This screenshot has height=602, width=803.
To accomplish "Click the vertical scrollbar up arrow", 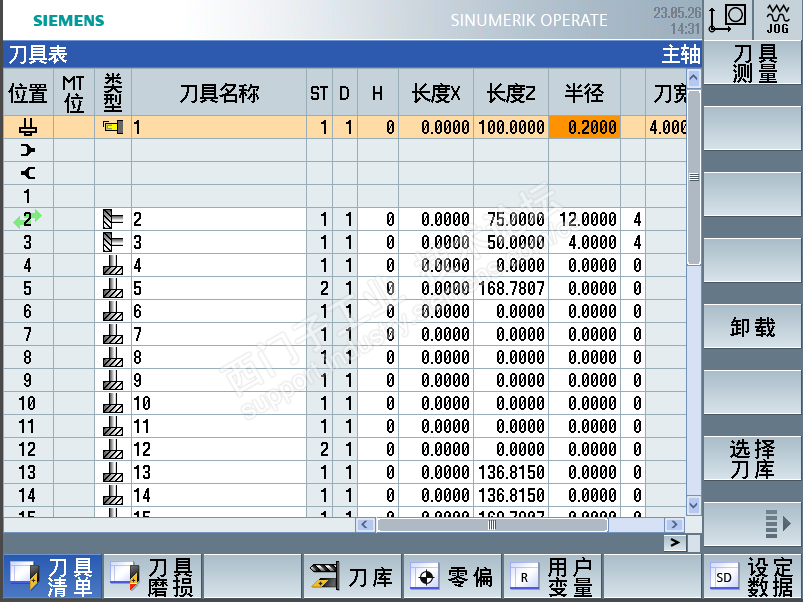I will [693, 78].
